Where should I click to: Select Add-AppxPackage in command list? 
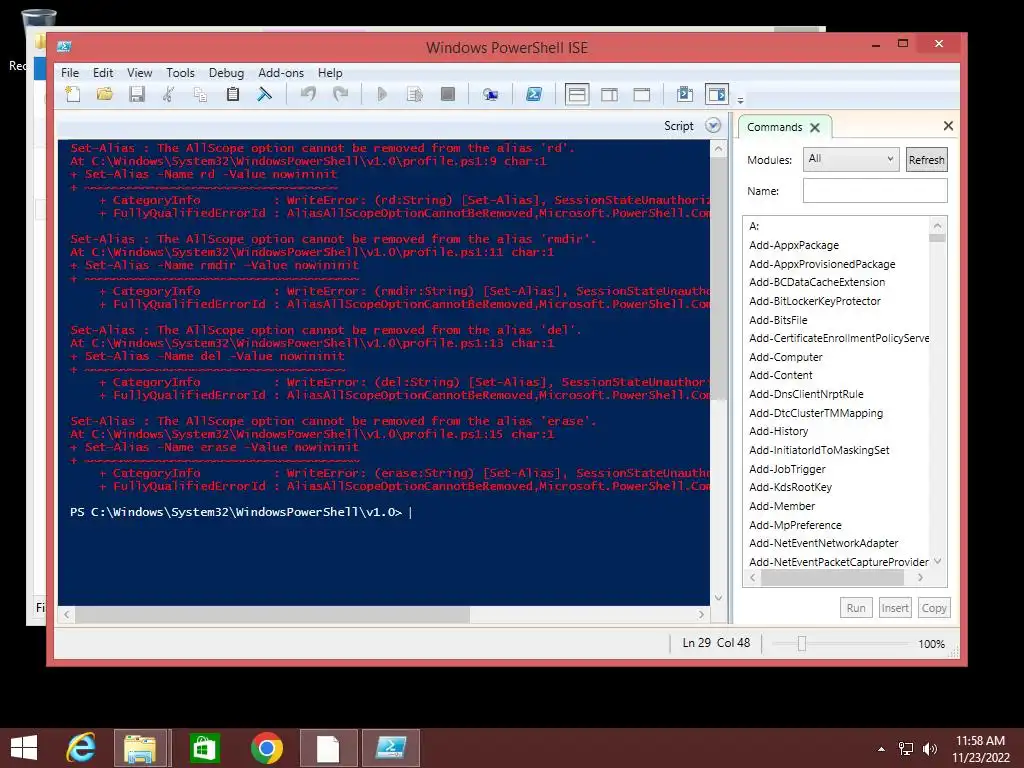pyautogui.click(x=794, y=246)
